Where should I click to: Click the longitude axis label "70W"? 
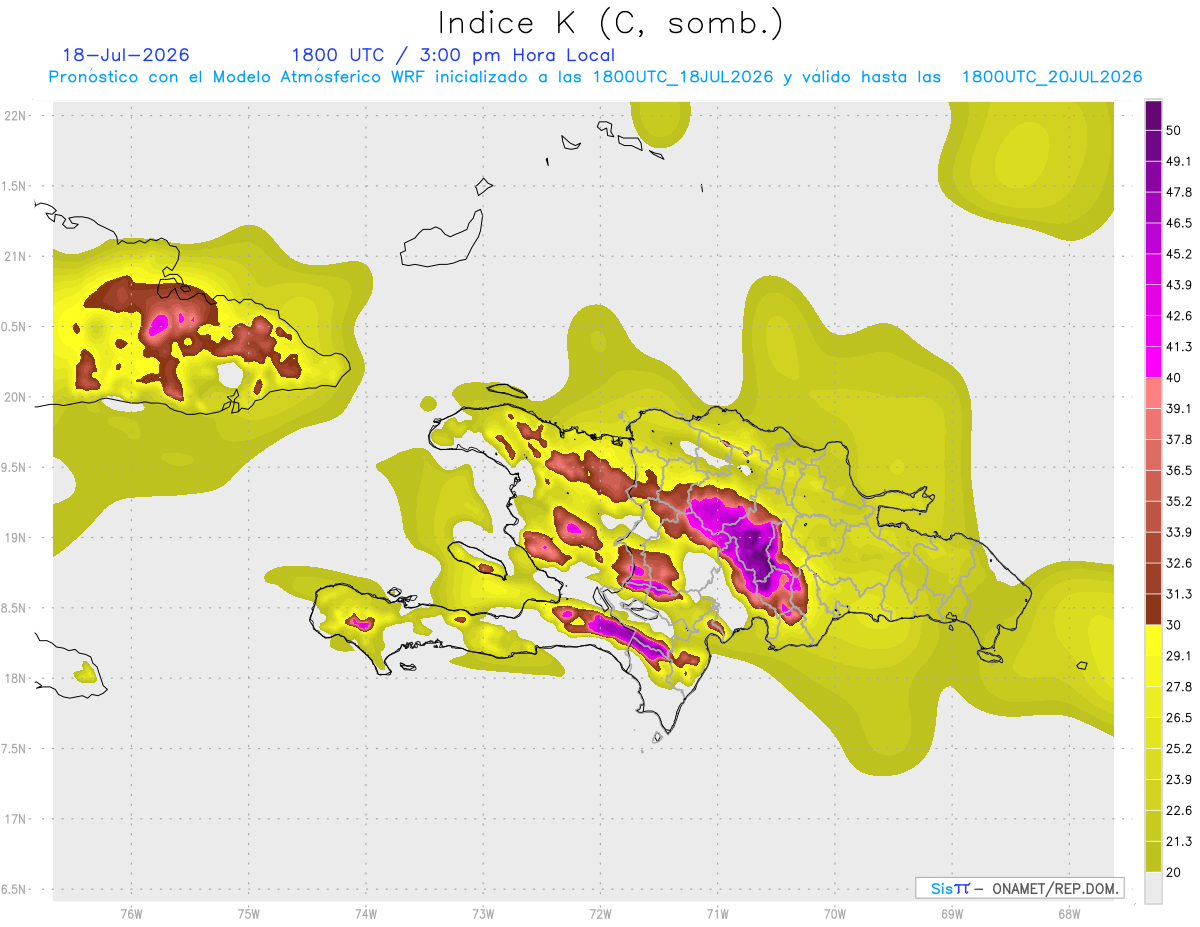(x=834, y=914)
